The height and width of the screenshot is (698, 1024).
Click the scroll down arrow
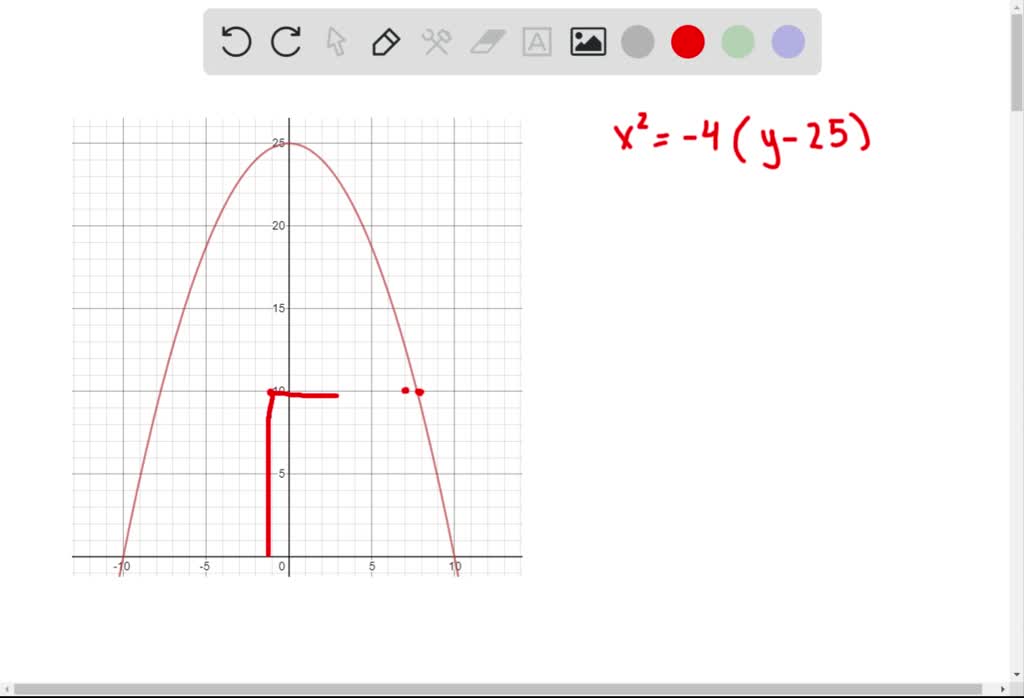point(1016,675)
